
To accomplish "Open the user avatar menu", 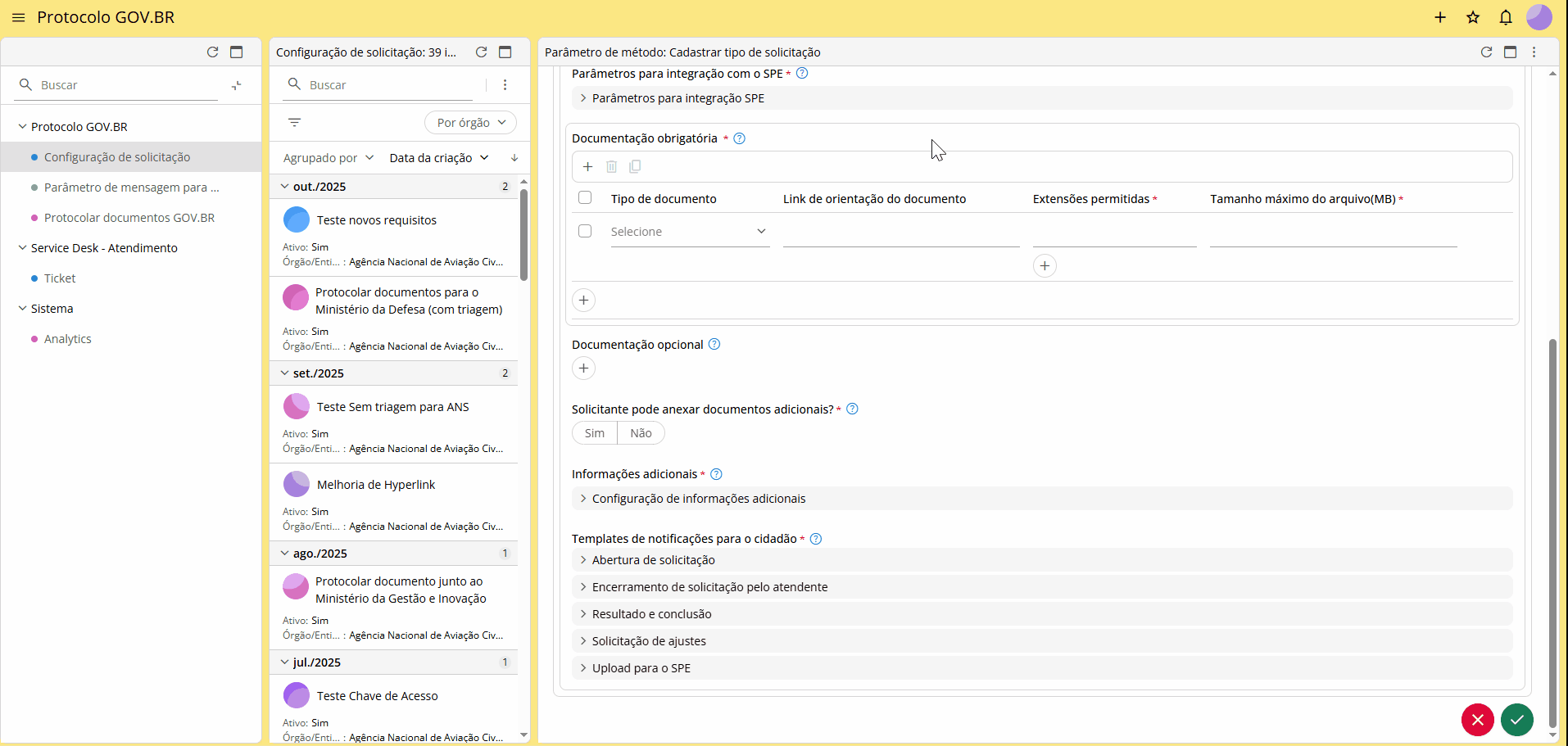I will (x=1539, y=17).
